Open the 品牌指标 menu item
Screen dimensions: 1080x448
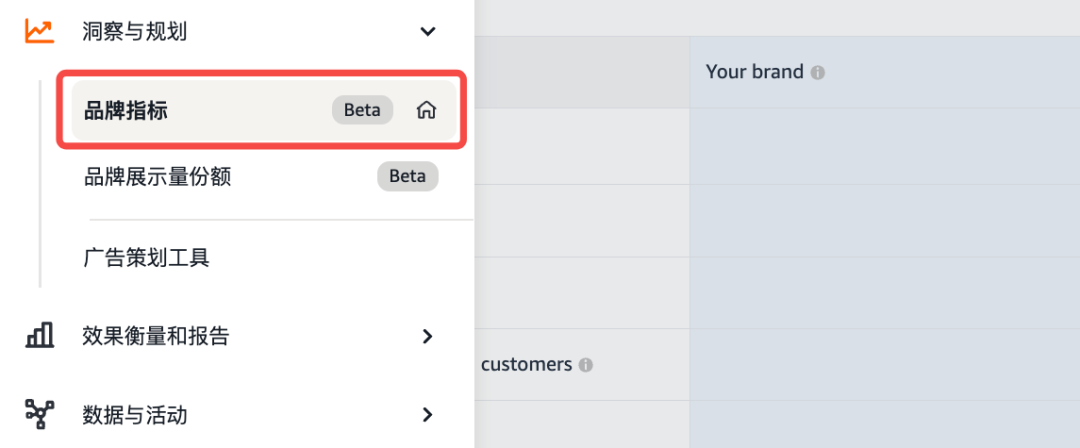point(126,111)
